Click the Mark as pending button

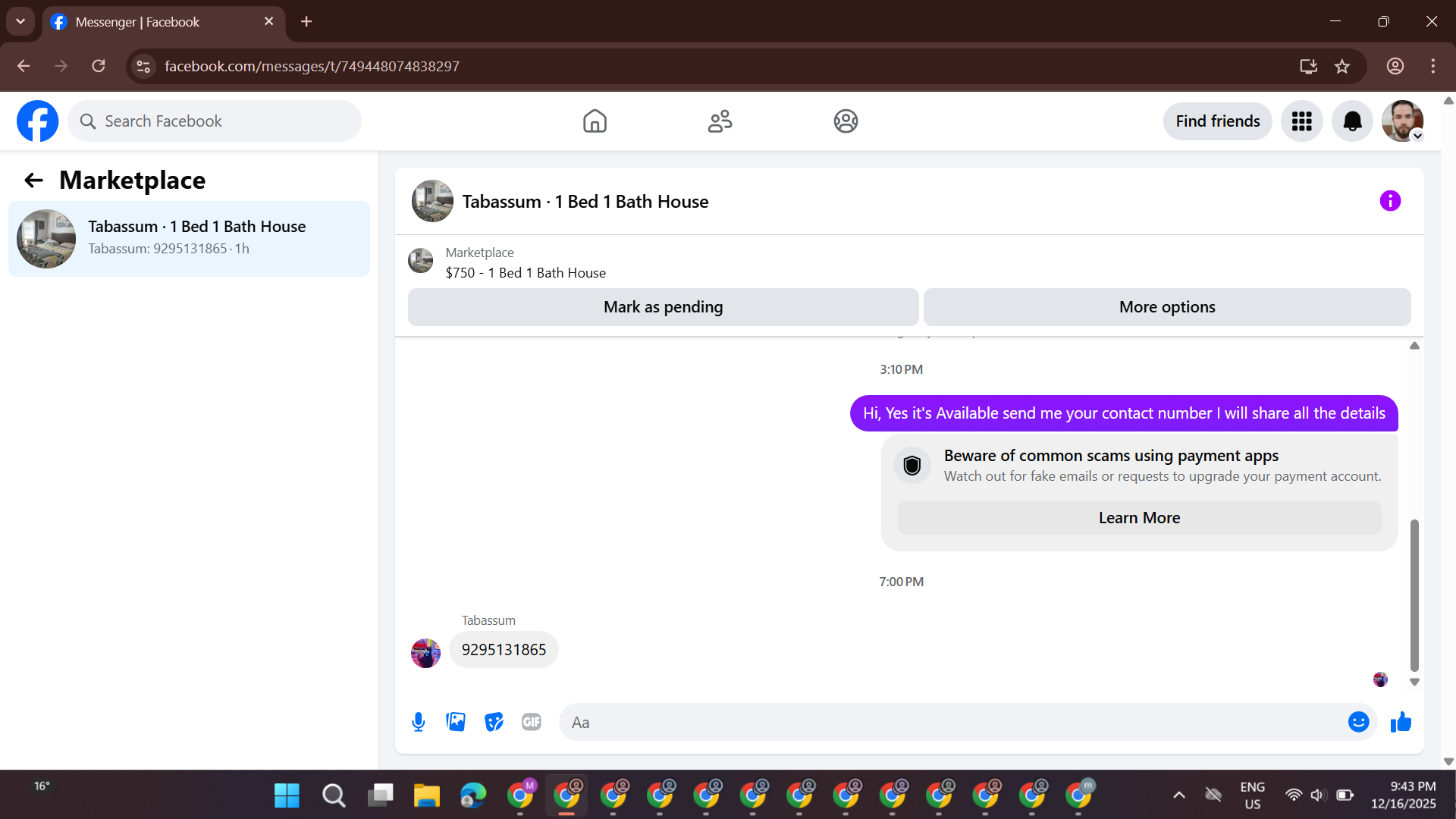[x=664, y=307]
